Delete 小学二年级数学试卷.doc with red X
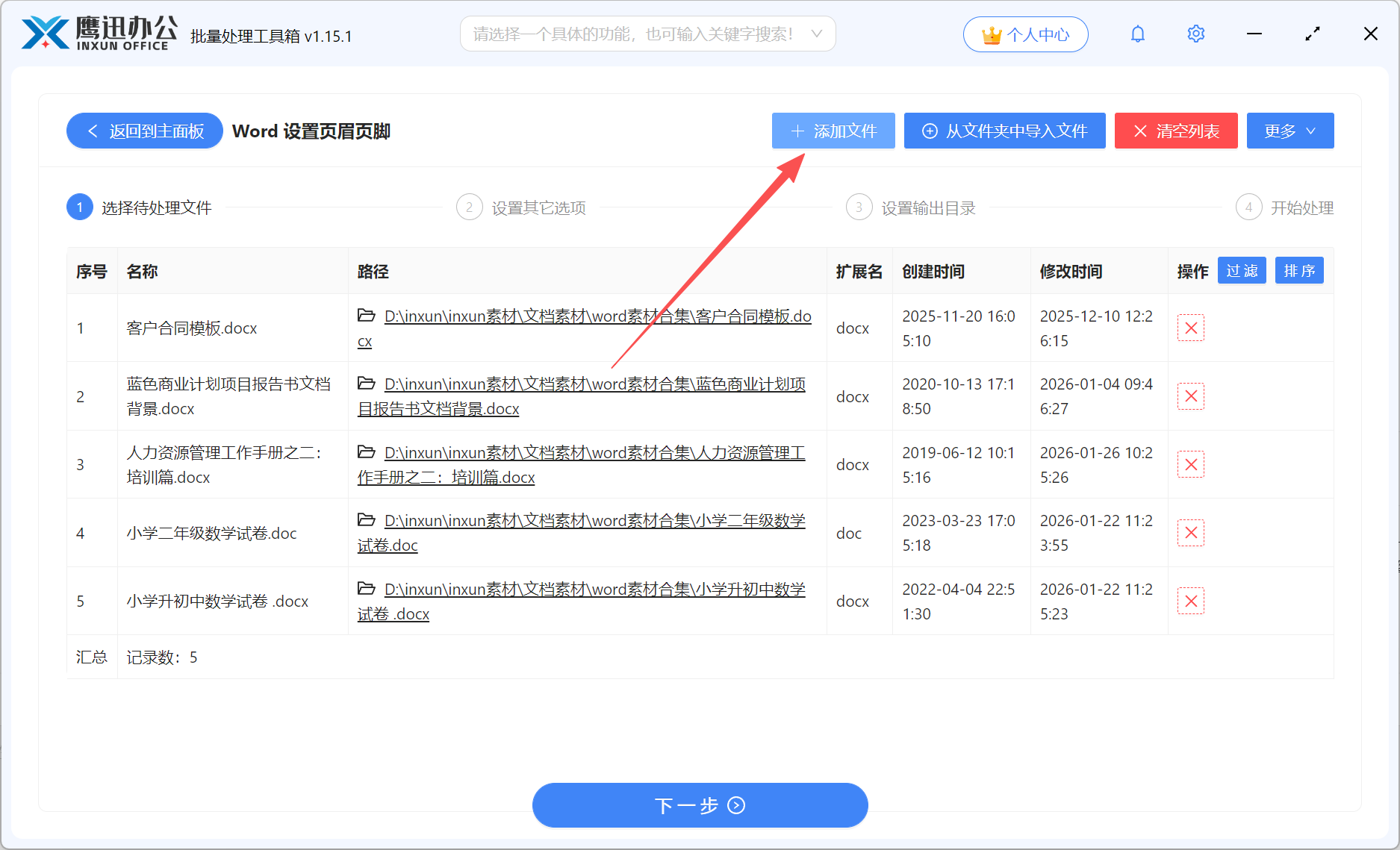Screen dimensions: 1400x850 (x=1191, y=533)
